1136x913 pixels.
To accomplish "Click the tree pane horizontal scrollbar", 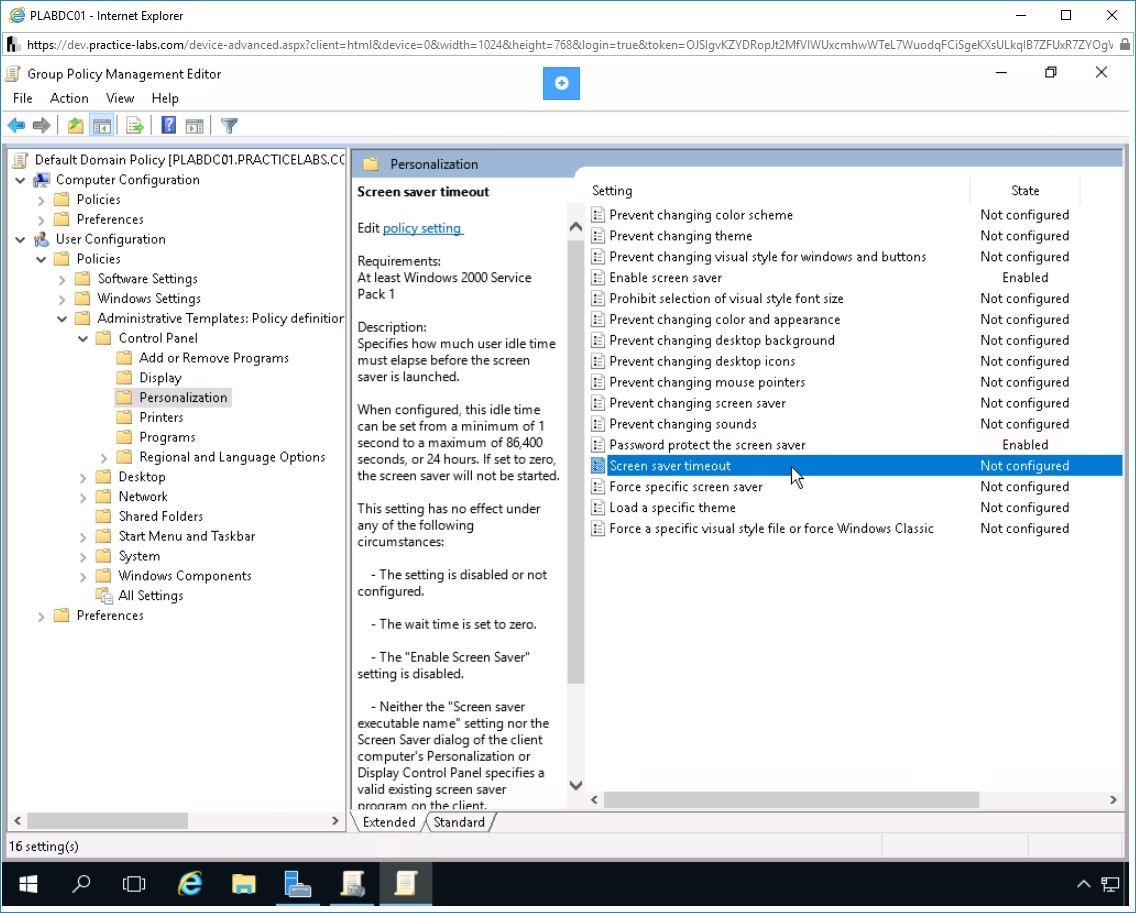I will [107, 821].
